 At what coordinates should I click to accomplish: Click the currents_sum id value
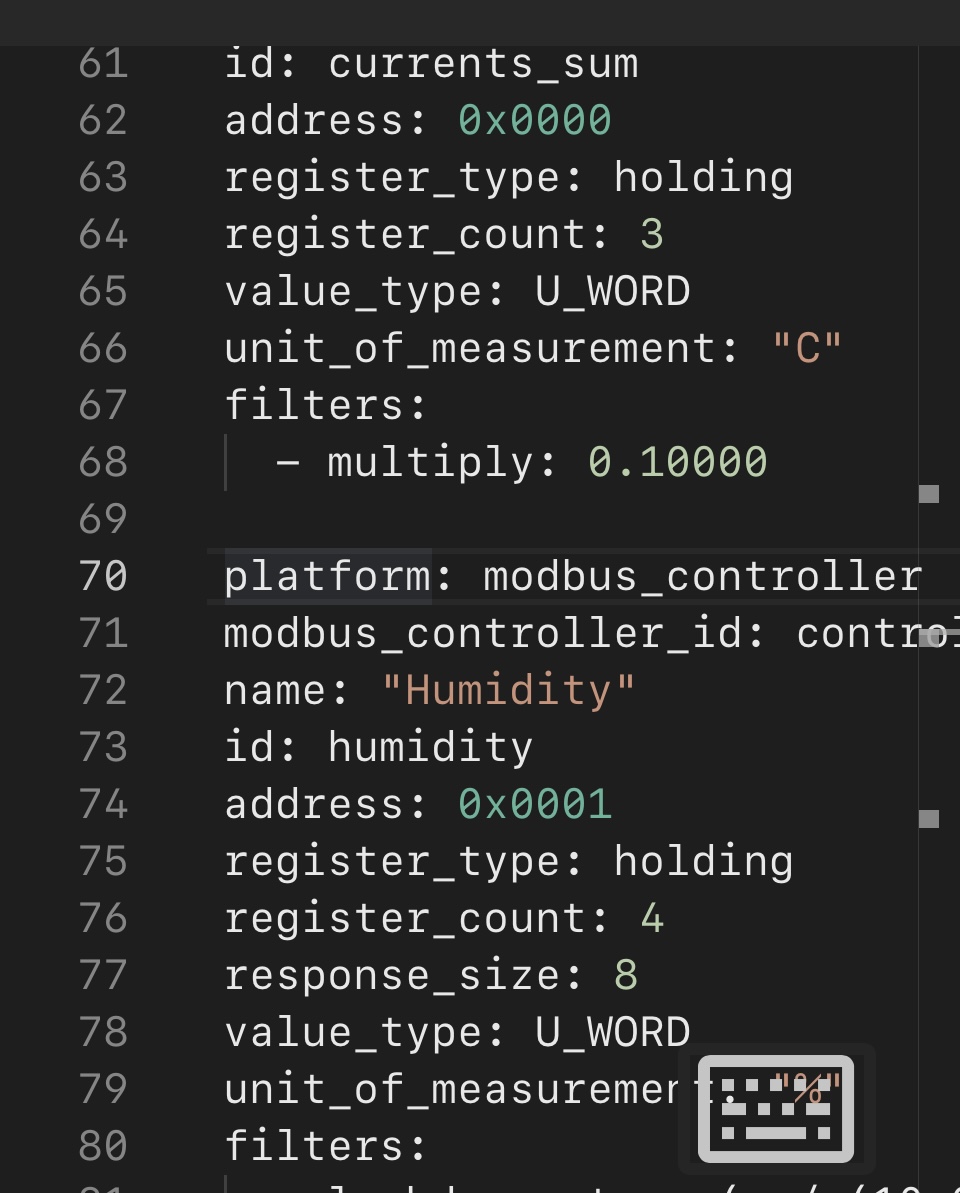click(x=483, y=63)
